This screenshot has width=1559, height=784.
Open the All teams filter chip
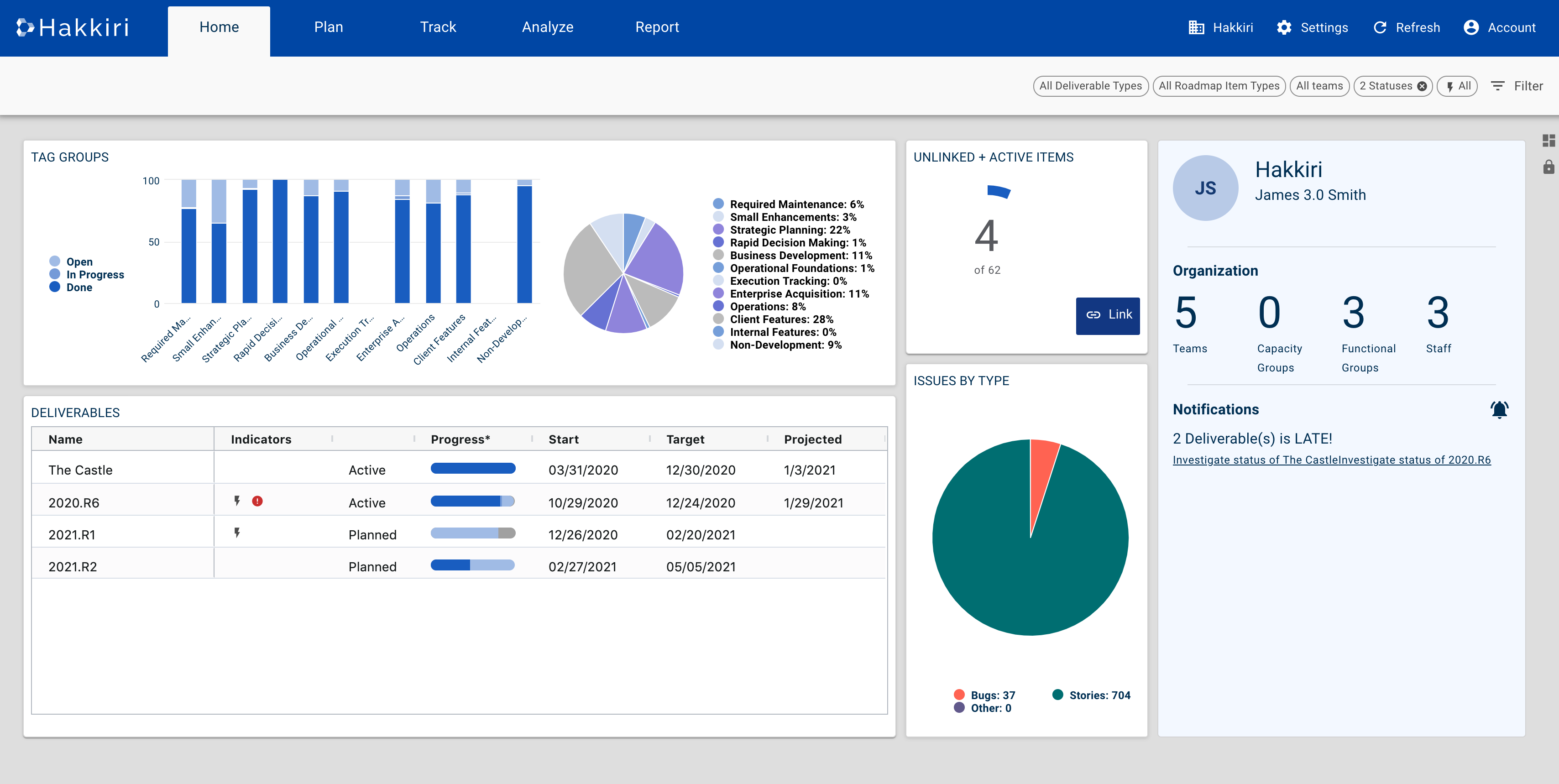click(1319, 86)
